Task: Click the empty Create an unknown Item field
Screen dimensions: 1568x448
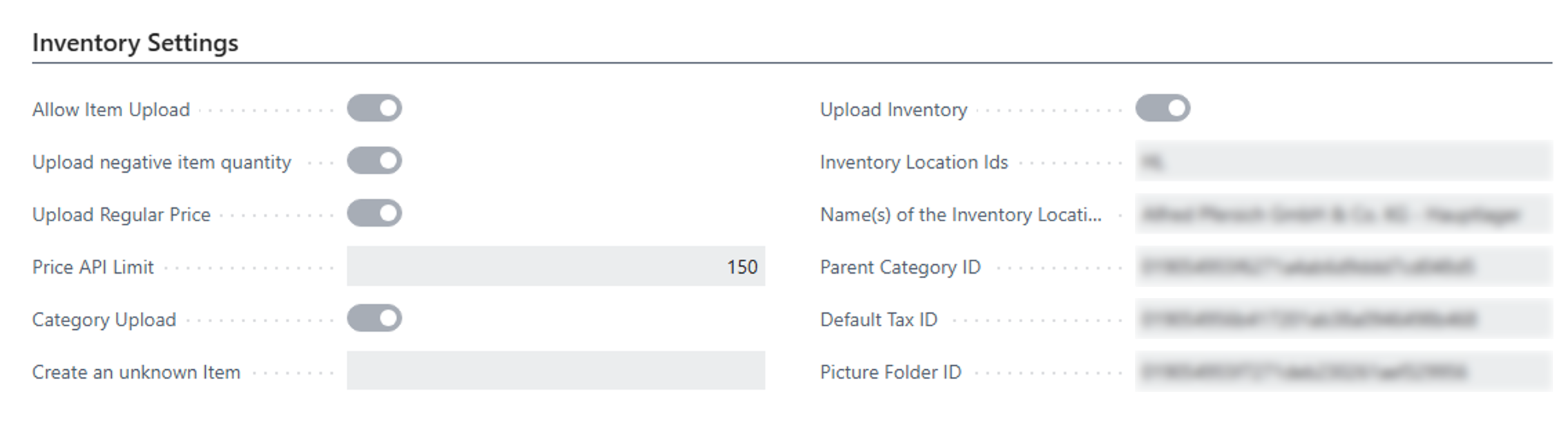Action: pyautogui.click(x=556, y=371)
